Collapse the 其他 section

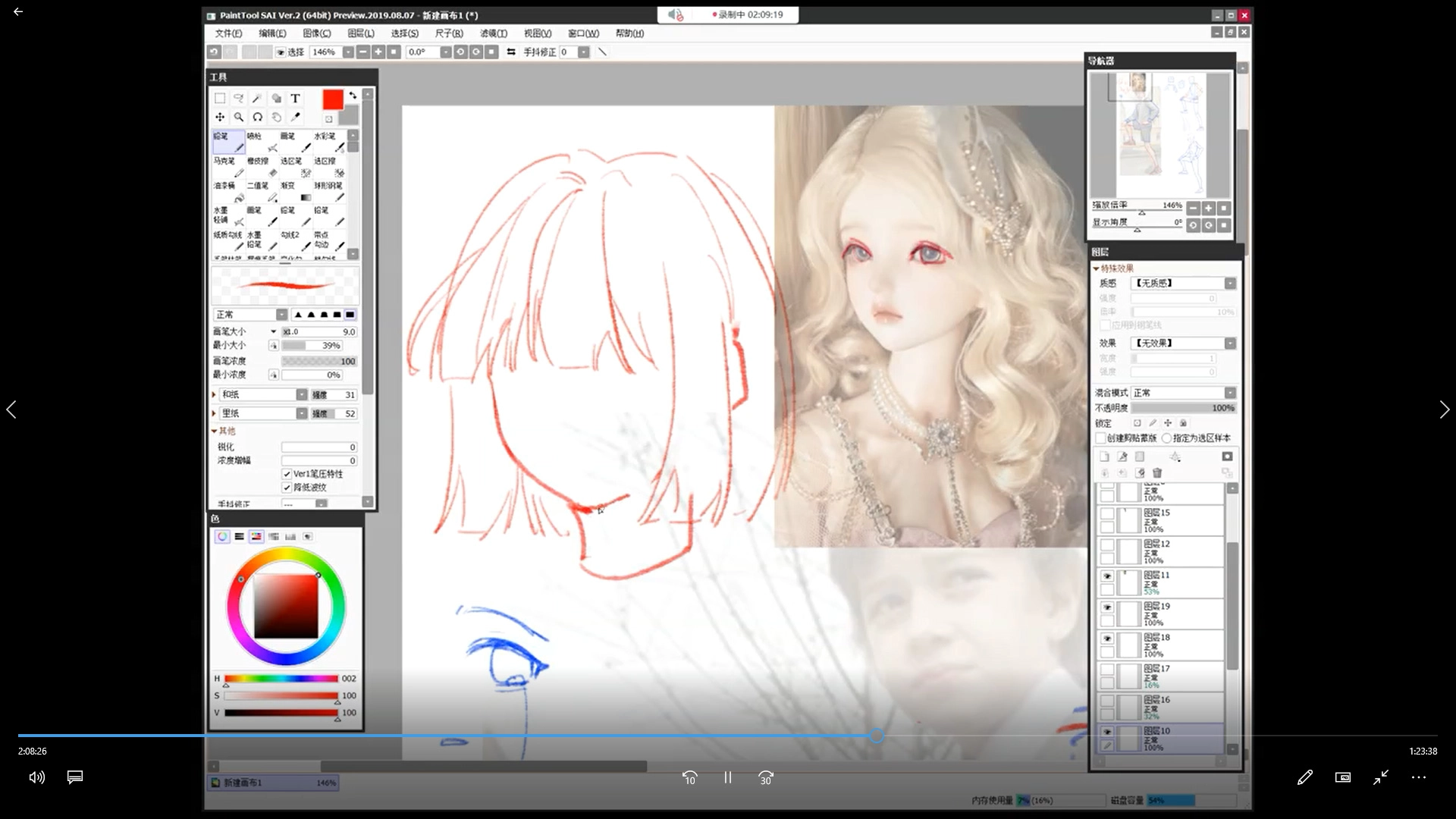(x=215, y=431)
